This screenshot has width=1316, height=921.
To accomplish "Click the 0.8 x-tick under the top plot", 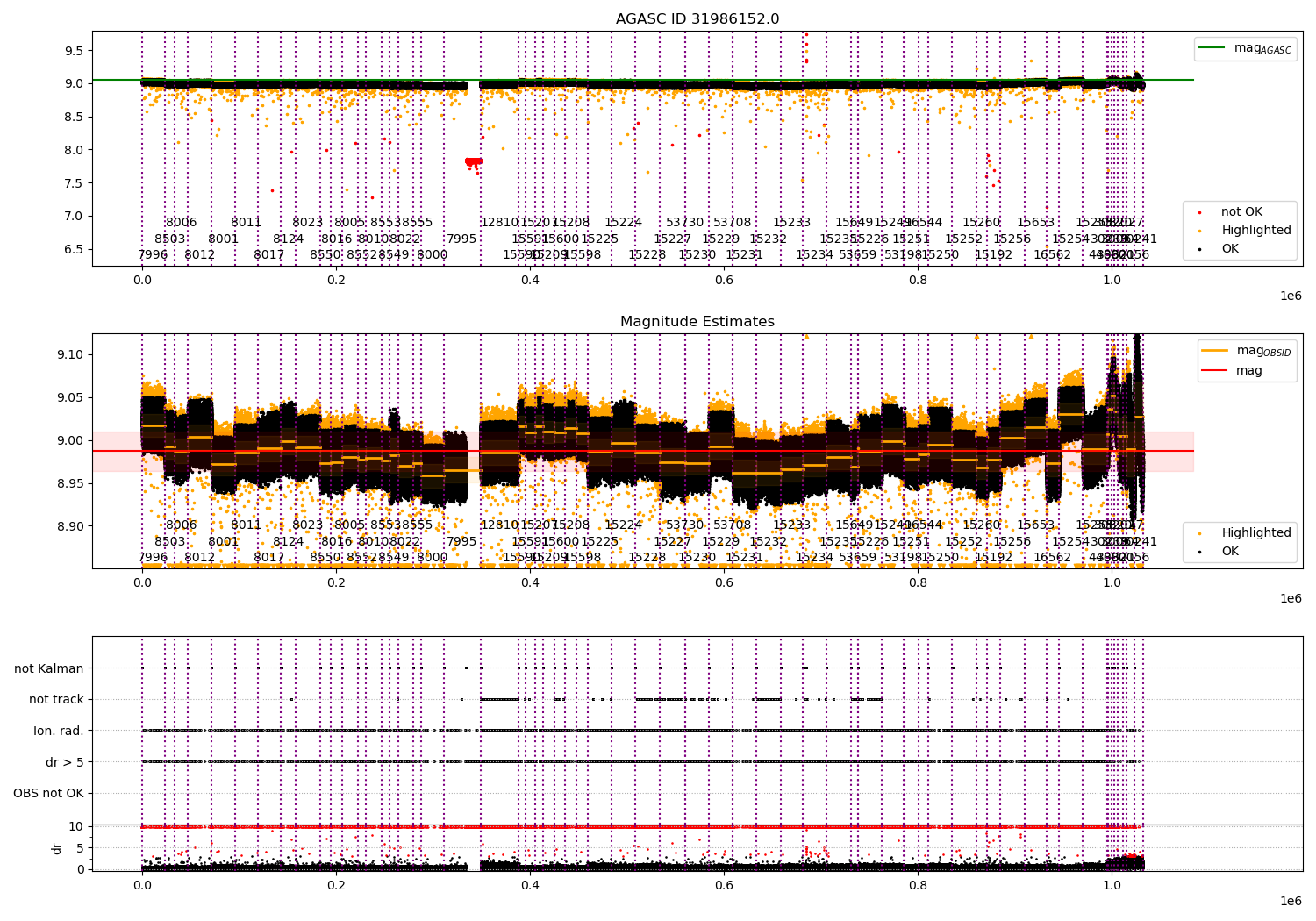I will 918,281.
